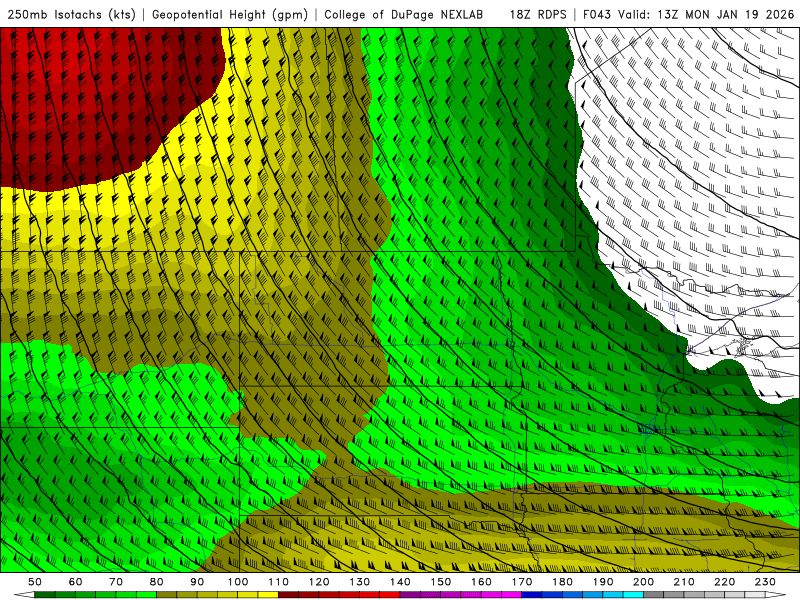800x600 pixels.
Task: Click the '18Z RDPS' model run label
Action: tap(538, 15)
